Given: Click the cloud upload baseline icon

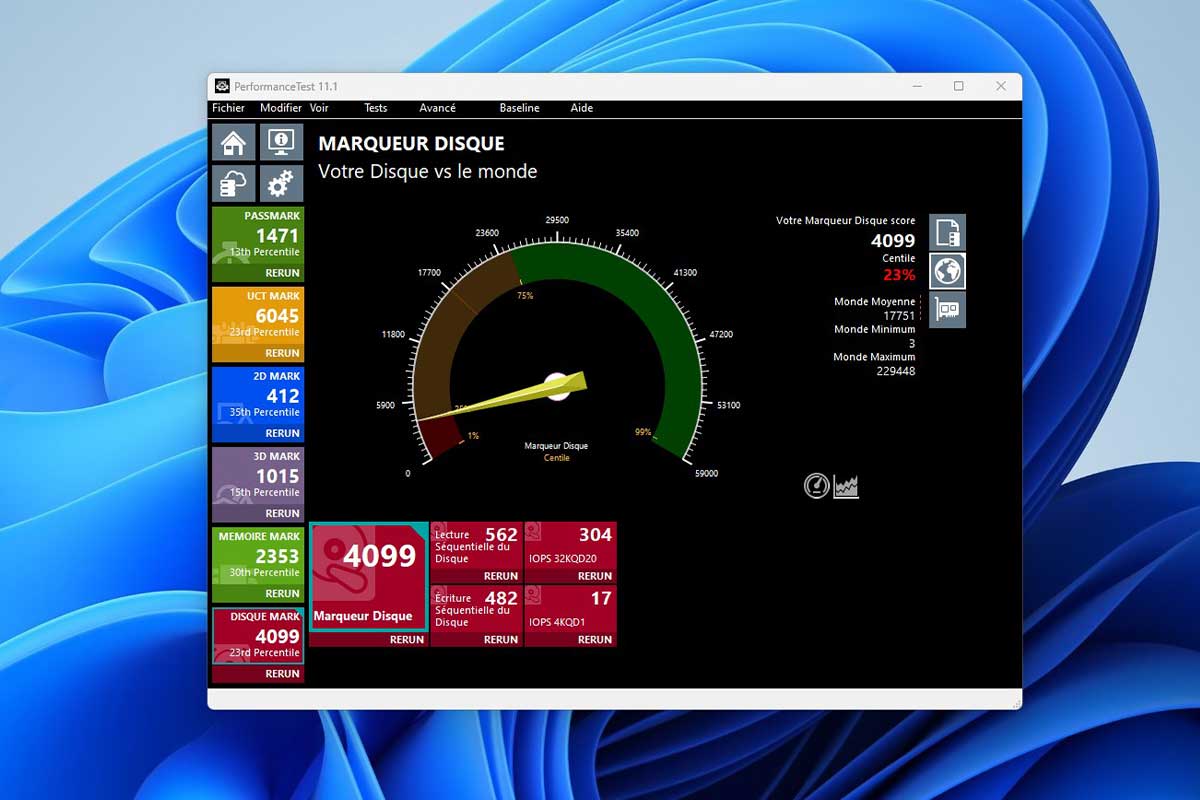Looking at the screenshot, I should 233,183.
